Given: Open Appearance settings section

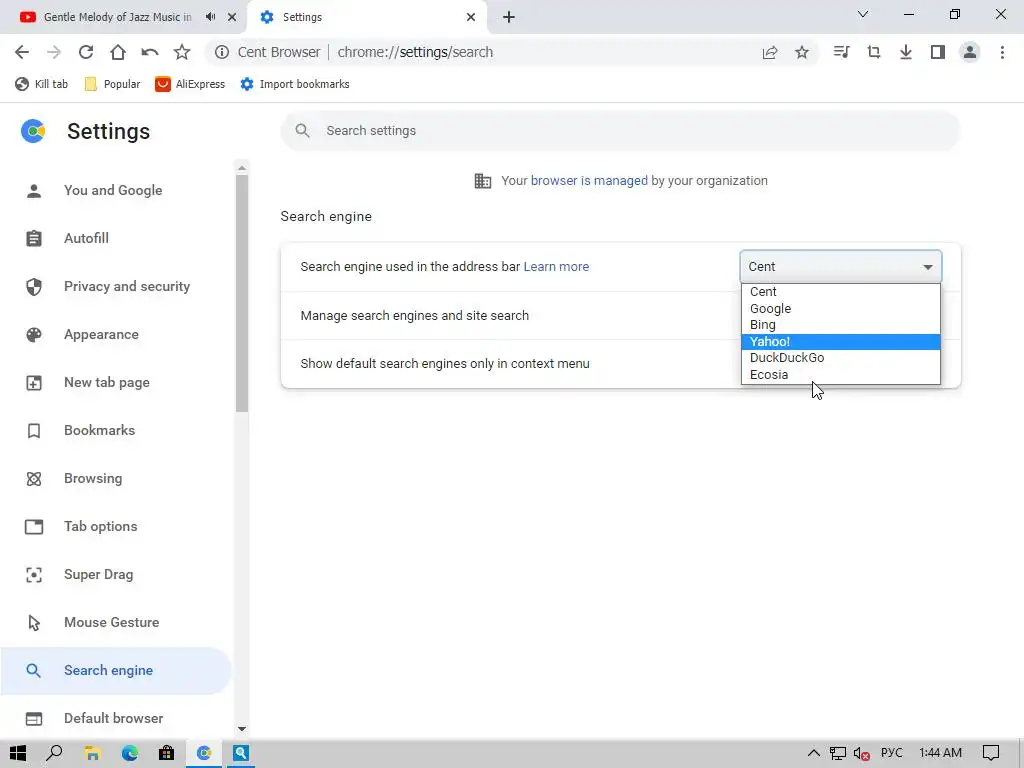Looking at the screenshot, I should coord(116,334).
